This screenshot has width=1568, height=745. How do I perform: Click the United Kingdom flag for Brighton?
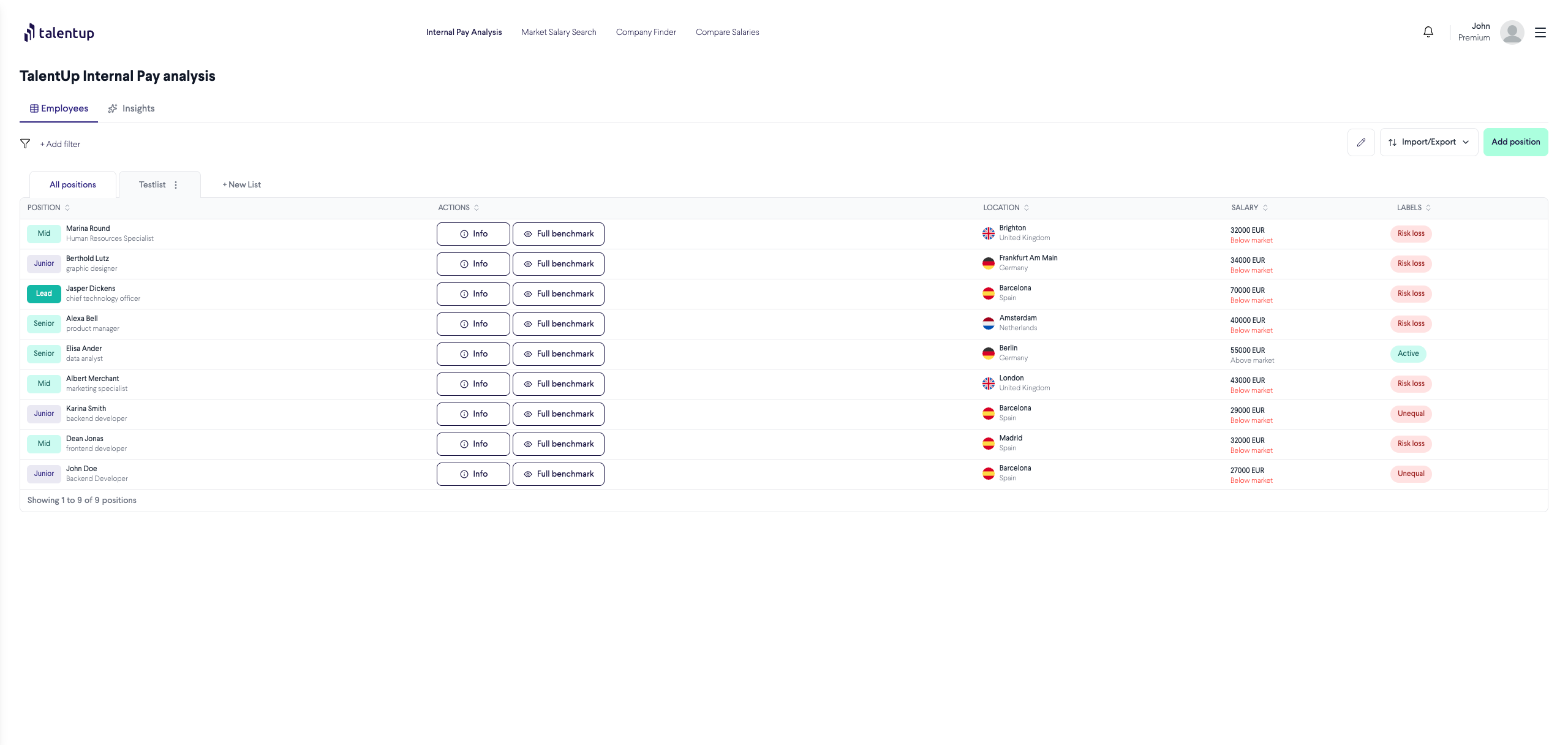(988, 233)
